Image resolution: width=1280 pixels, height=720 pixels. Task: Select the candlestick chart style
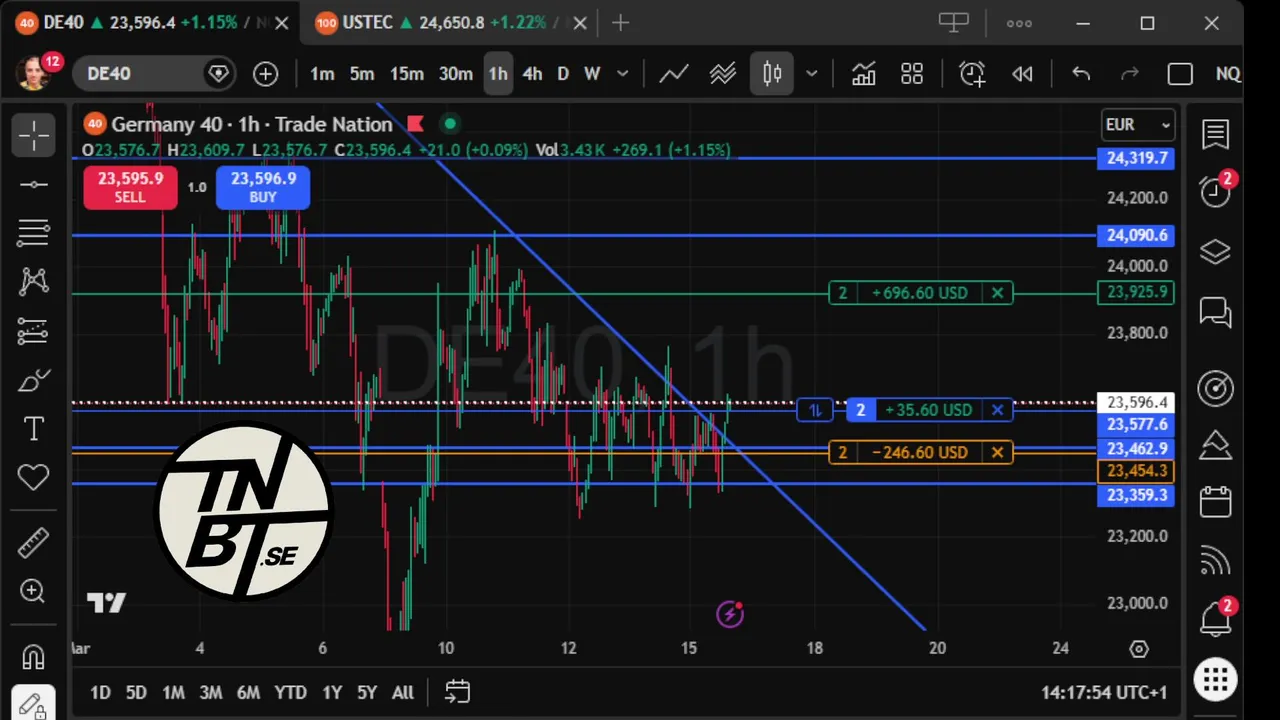(x=772, y=73)
